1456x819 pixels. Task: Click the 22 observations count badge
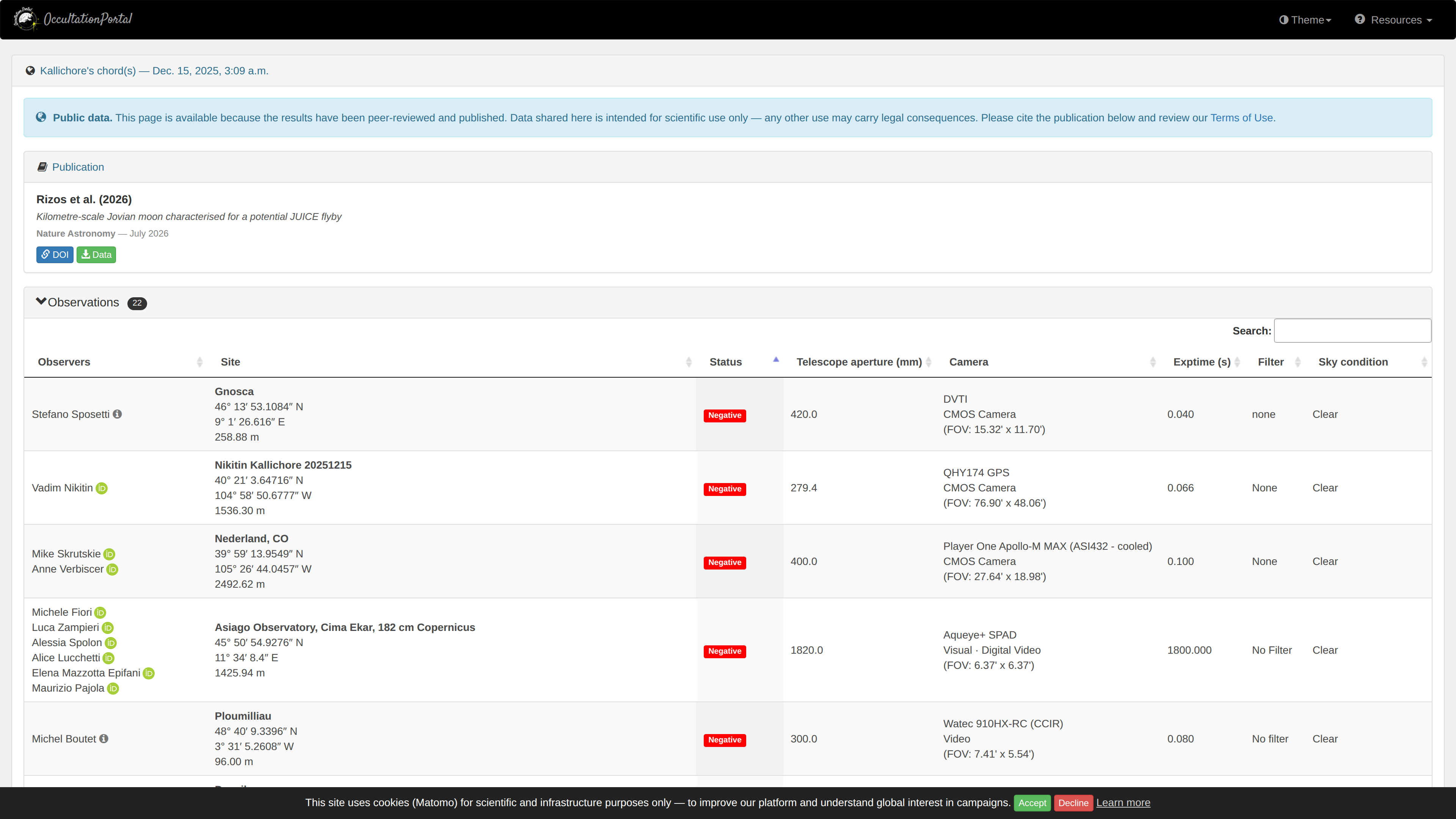point(137,303)
